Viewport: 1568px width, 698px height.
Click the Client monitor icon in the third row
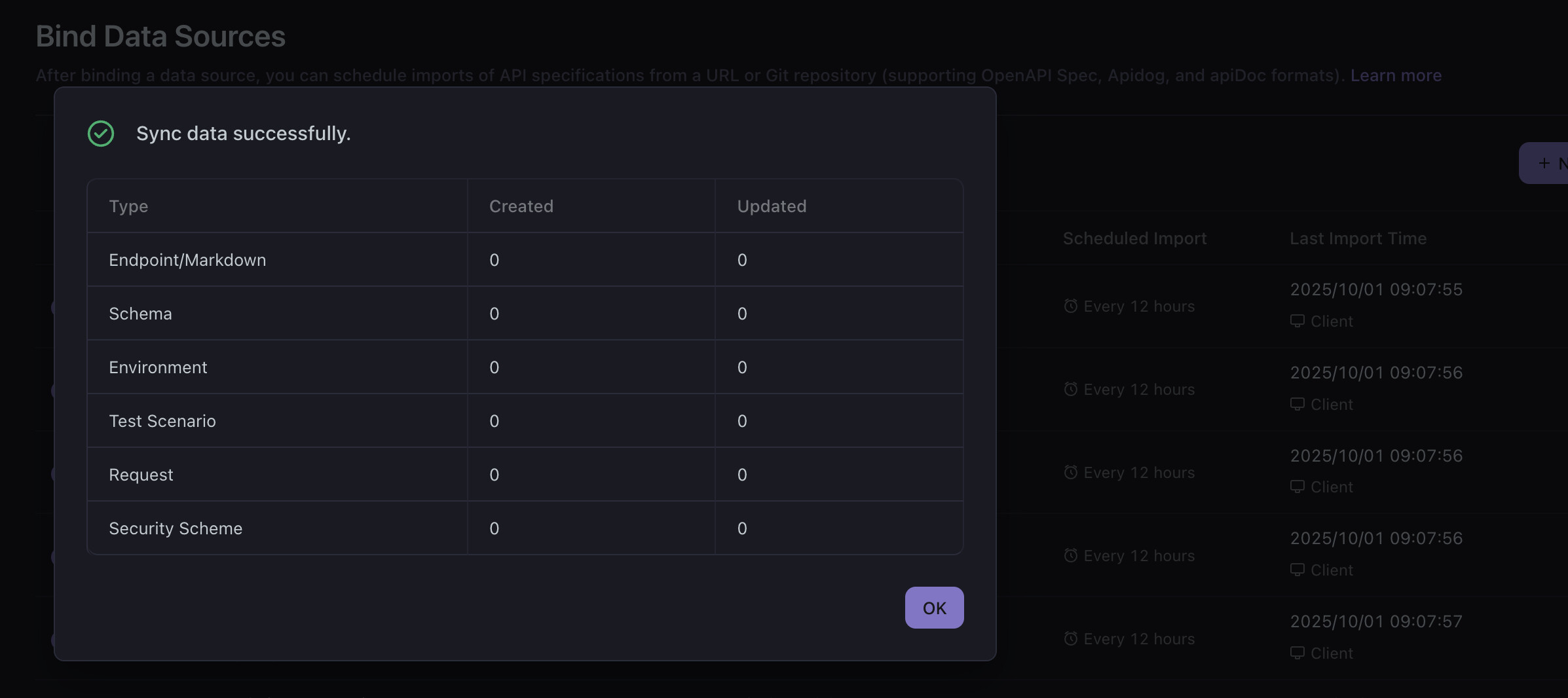click(1297, 487)
